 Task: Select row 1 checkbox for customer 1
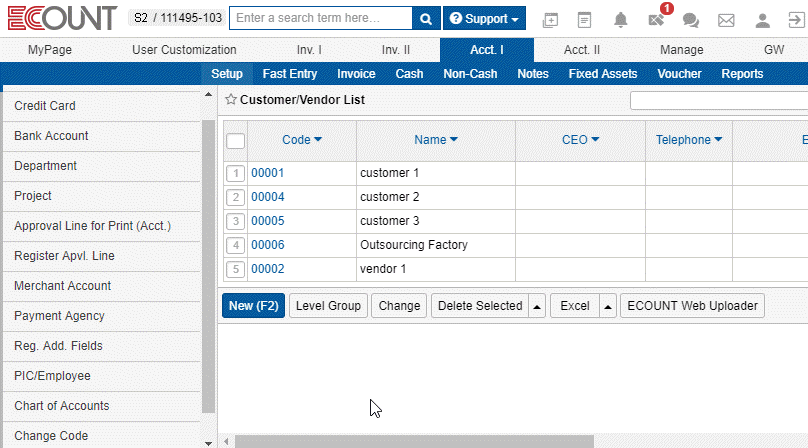coord(236,173)
